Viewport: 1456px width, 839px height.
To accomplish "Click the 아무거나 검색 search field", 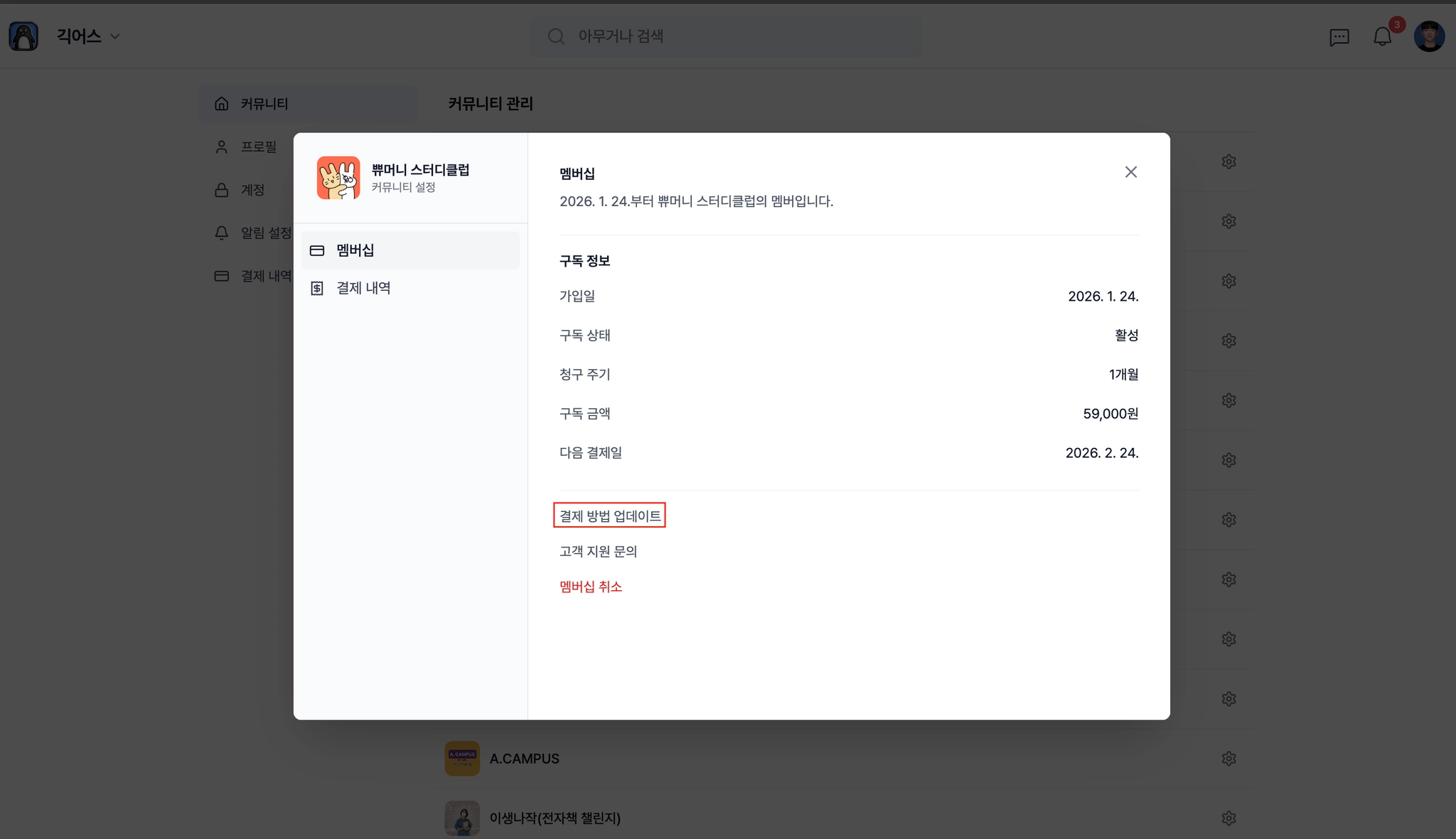I will pyautogui.click(x=727, y=36).
